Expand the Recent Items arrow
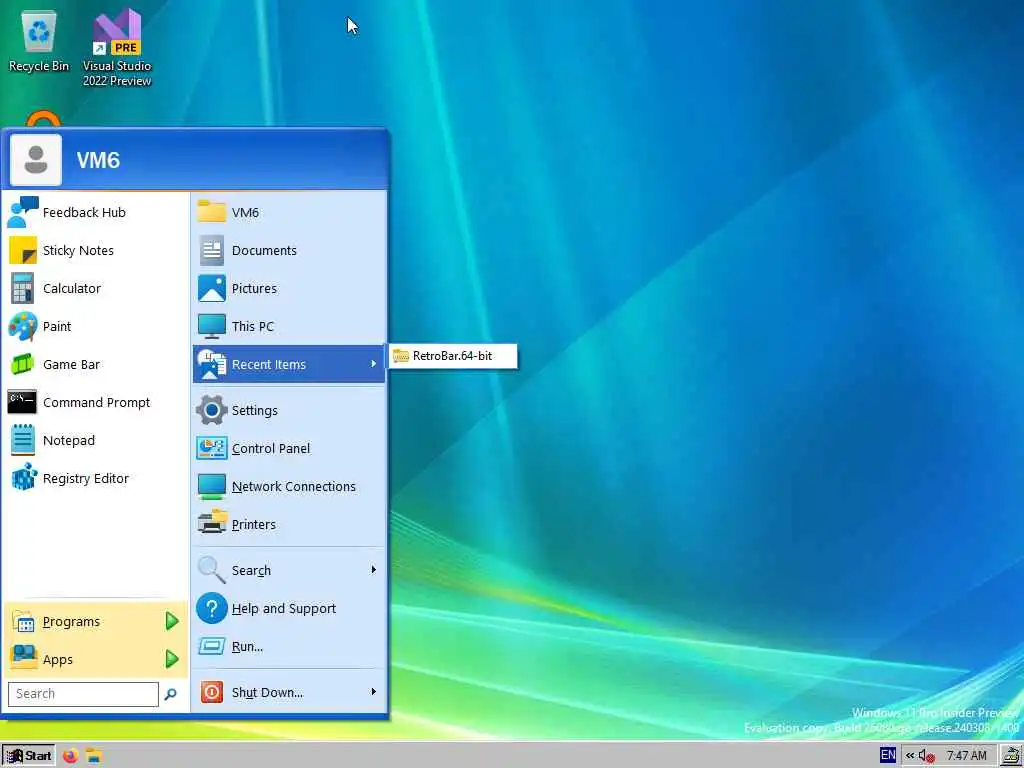Image resolution: width=1024 pixels, height=768 pixels. (374, 364)
